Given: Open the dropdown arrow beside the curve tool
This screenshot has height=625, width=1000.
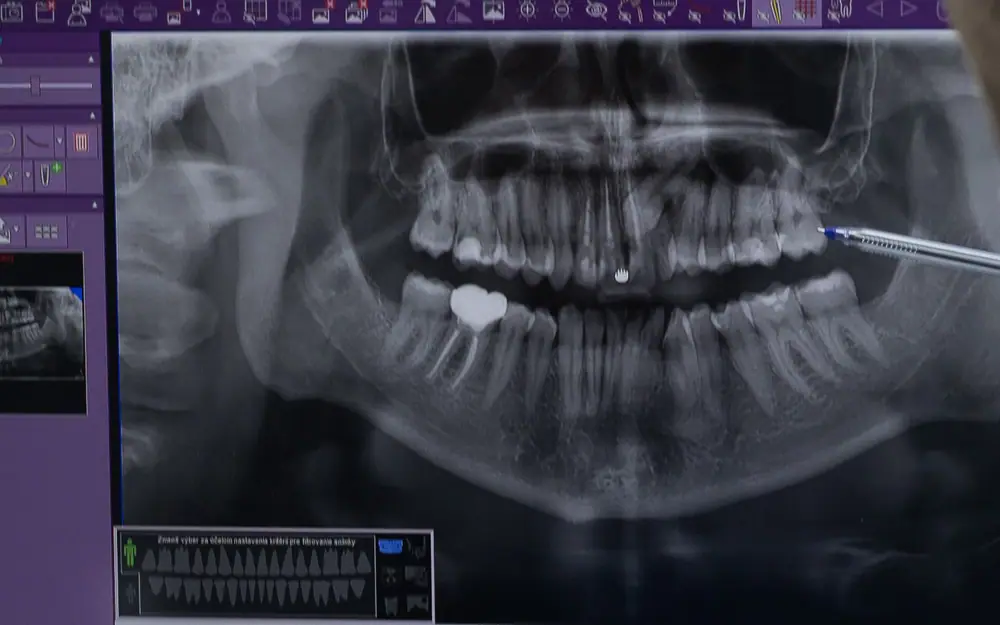Looking at the screenshot, I should [x=60, y=142].
